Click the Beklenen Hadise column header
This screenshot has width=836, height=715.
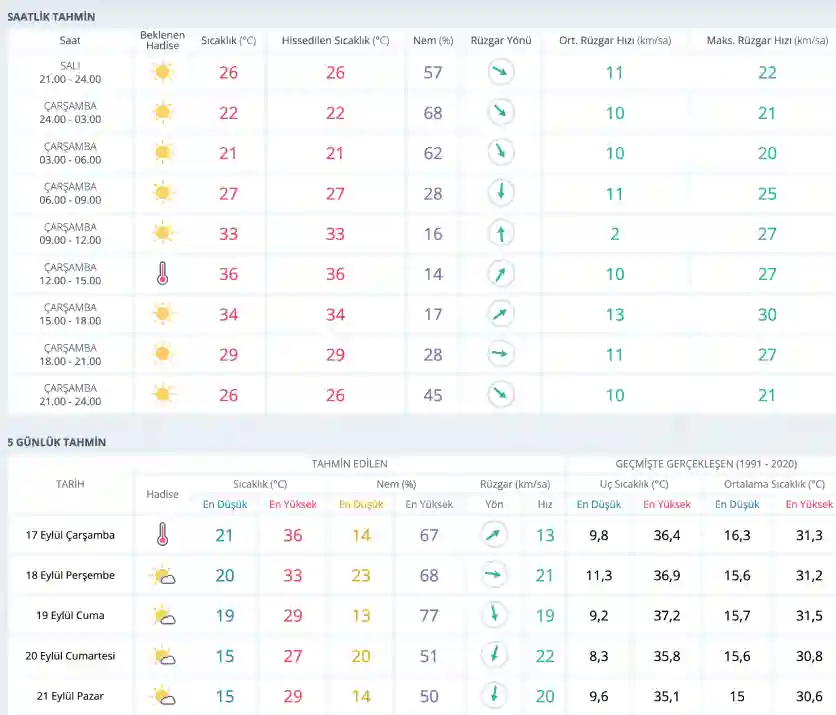tap(162, 41)
